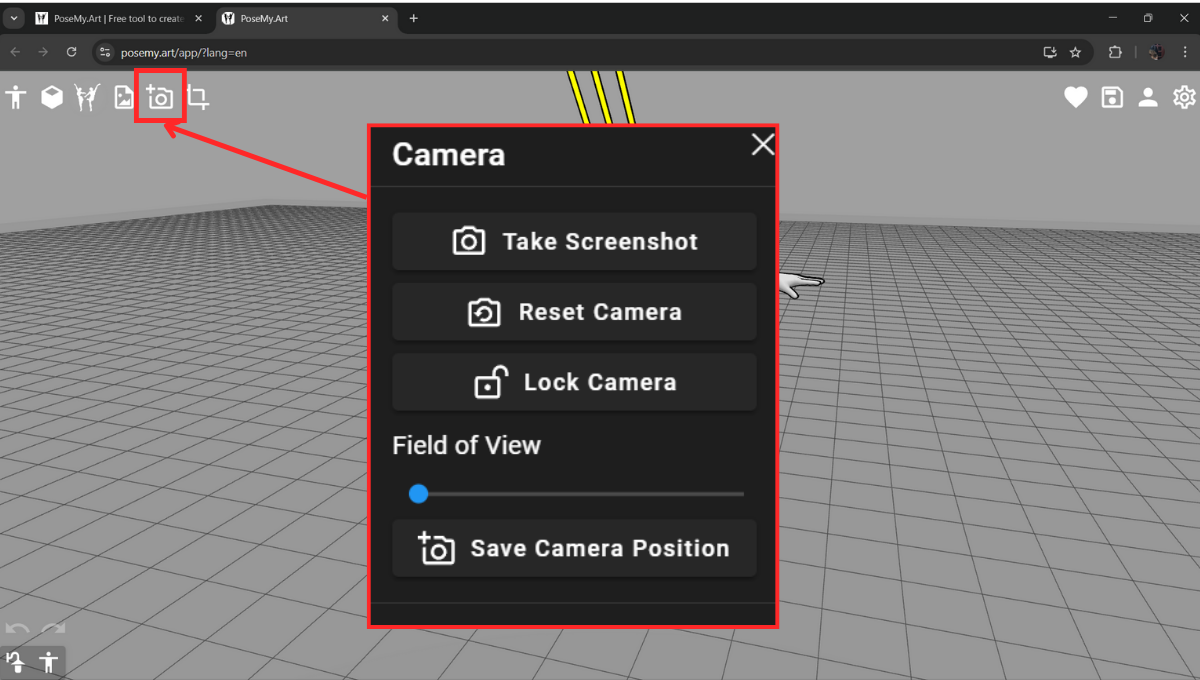Select the character figure tool in the toolbar
1200x680 pixels.
16,97
